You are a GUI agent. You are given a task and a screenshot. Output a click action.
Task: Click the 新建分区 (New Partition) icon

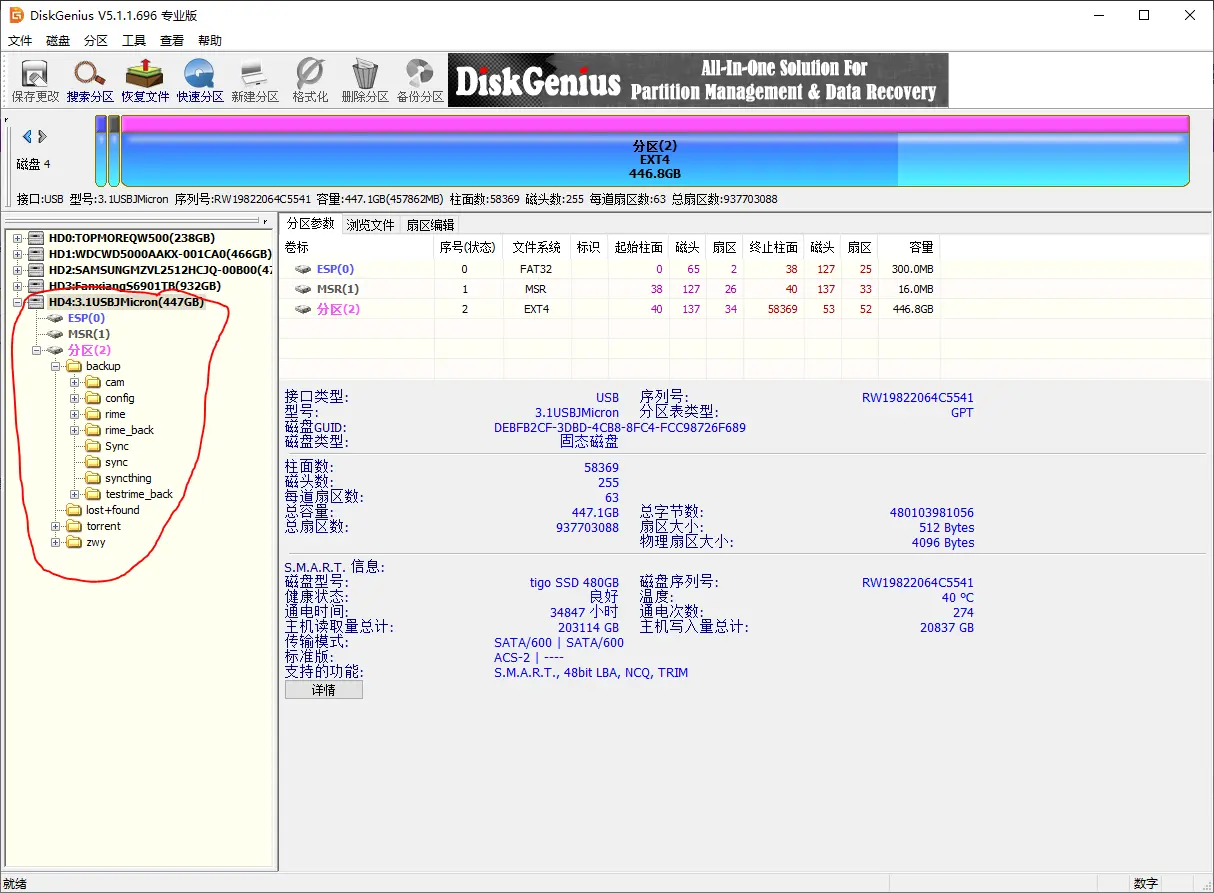[x=254, y=80]
